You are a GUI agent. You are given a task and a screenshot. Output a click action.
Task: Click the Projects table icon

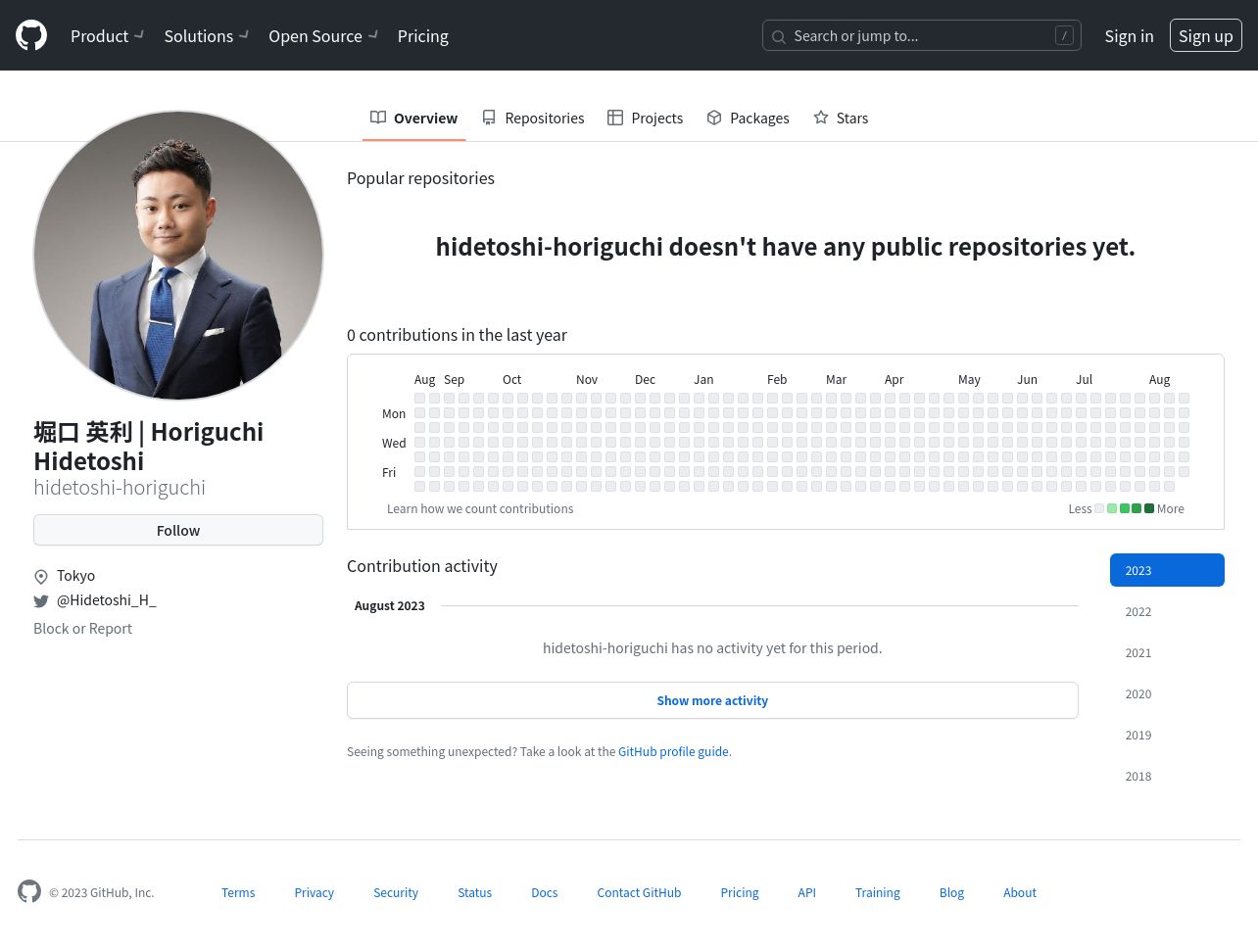click(615, 118)
